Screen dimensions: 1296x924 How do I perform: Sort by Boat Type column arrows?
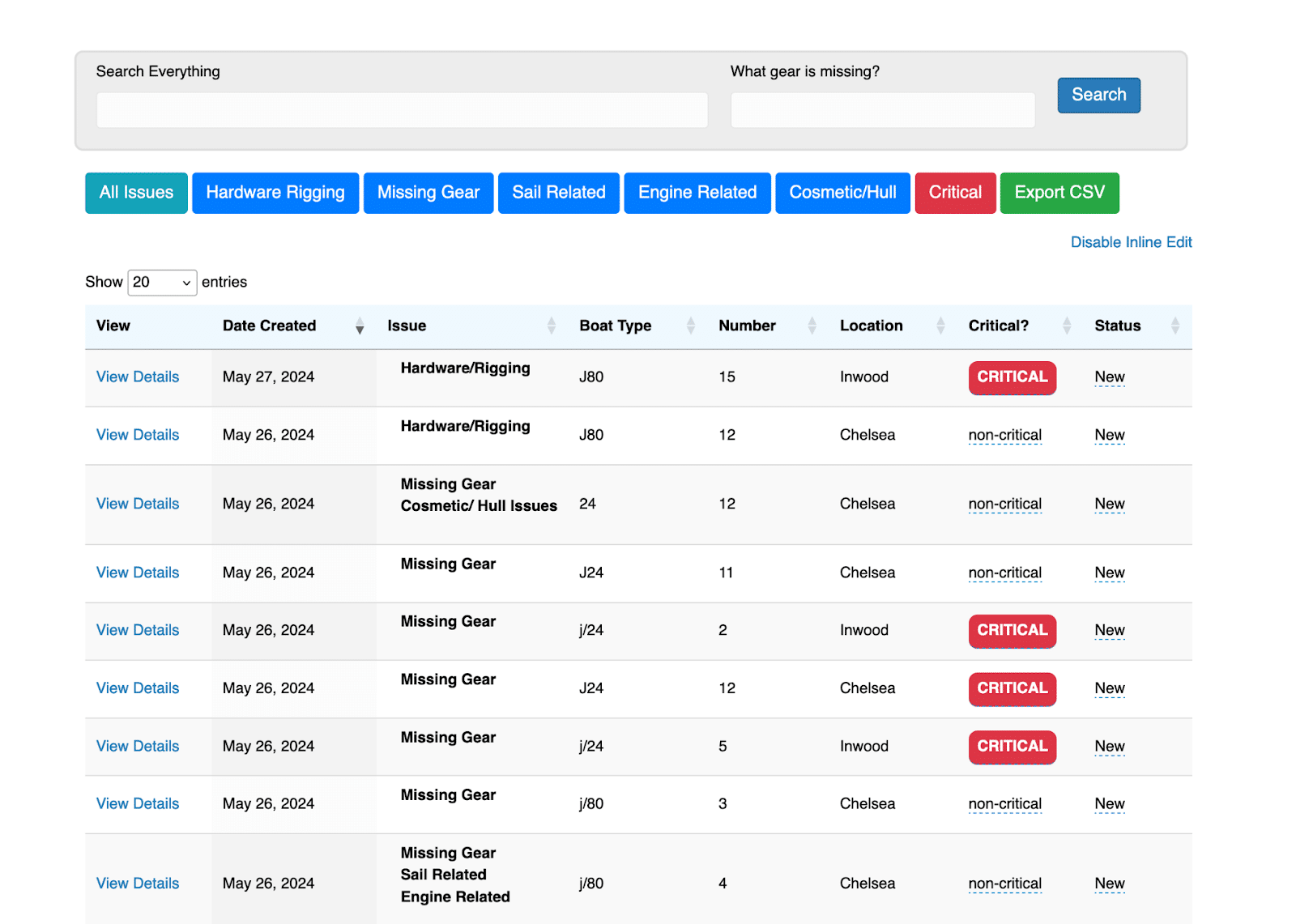click(690, 326)
